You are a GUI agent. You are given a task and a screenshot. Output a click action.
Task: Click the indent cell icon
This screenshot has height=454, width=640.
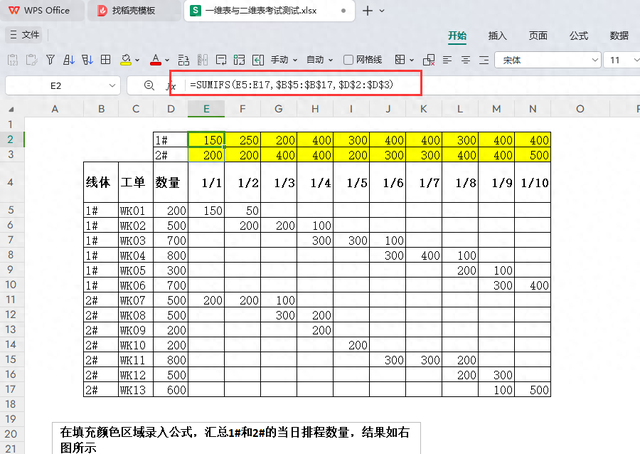click(x=258, y=60)
